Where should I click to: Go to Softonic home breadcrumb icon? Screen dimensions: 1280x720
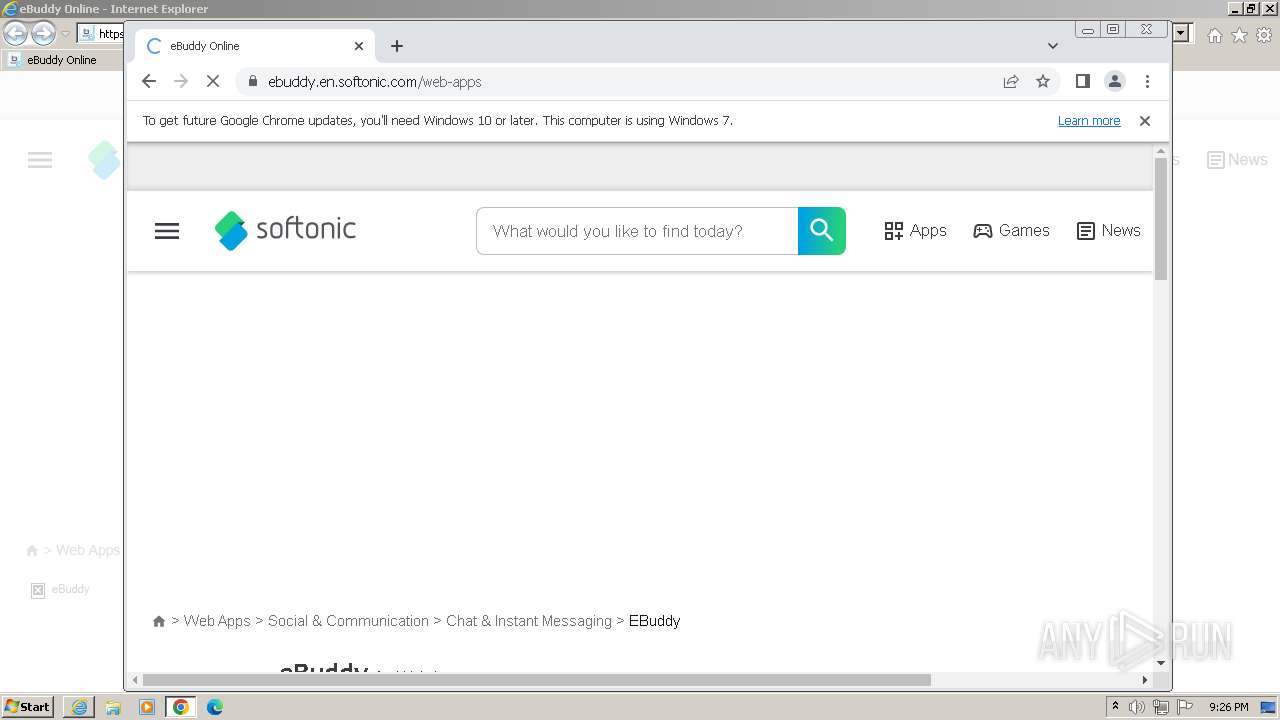click(x=159, y=621)
